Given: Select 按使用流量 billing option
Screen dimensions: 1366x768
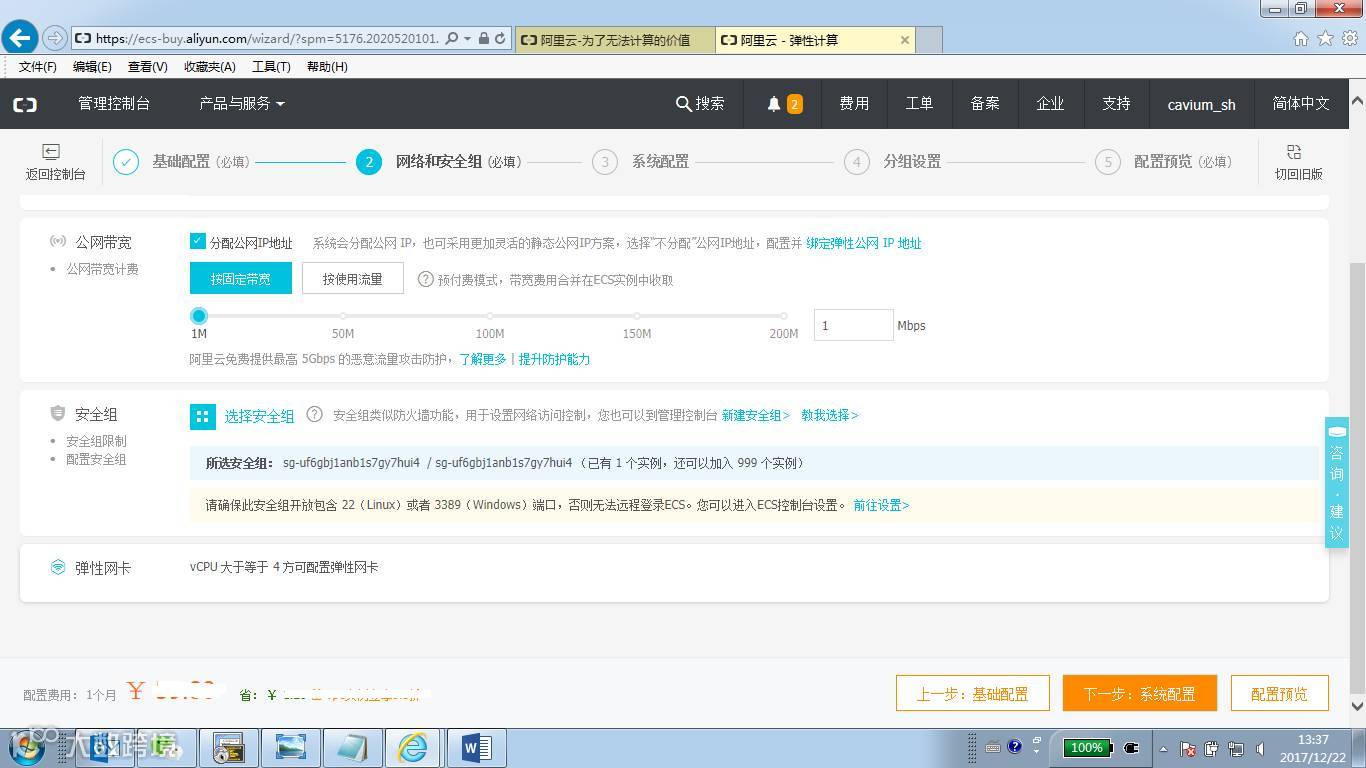Looking at the screenshot, I should point(353,279).
